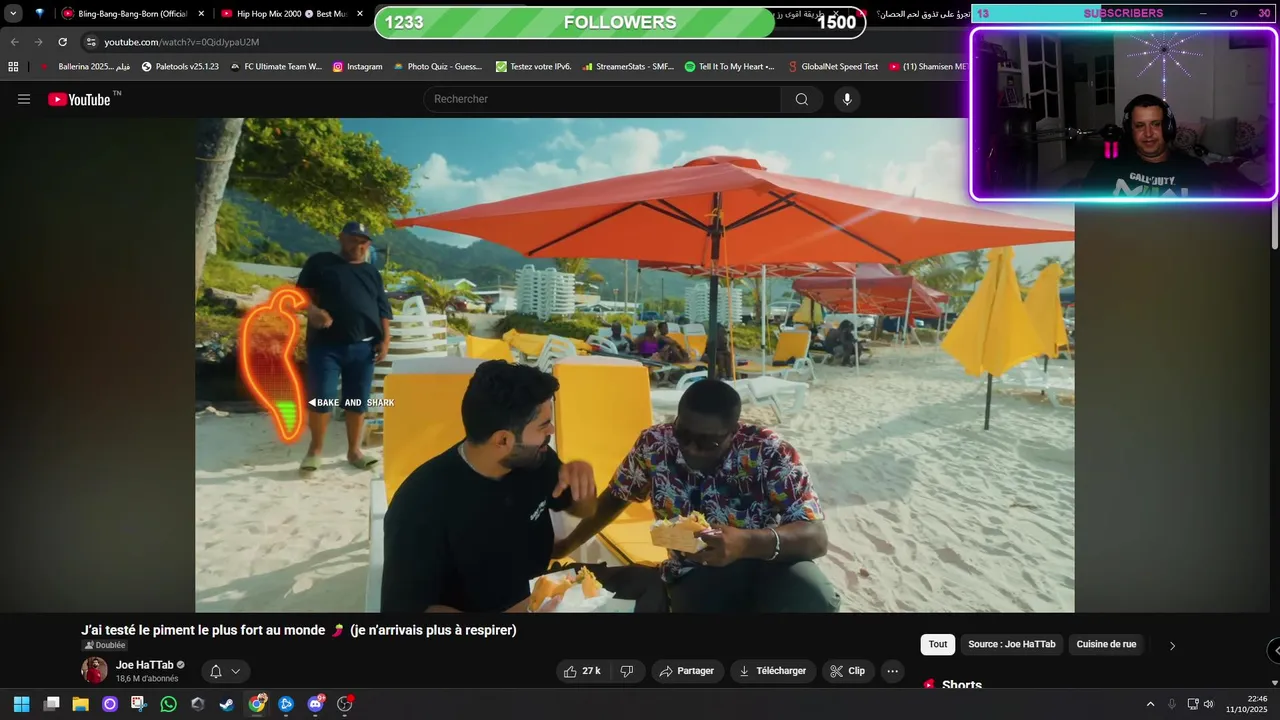This screenshot has width=1280, height=720.
Task: Share the video via Partager
Action: 686,671
